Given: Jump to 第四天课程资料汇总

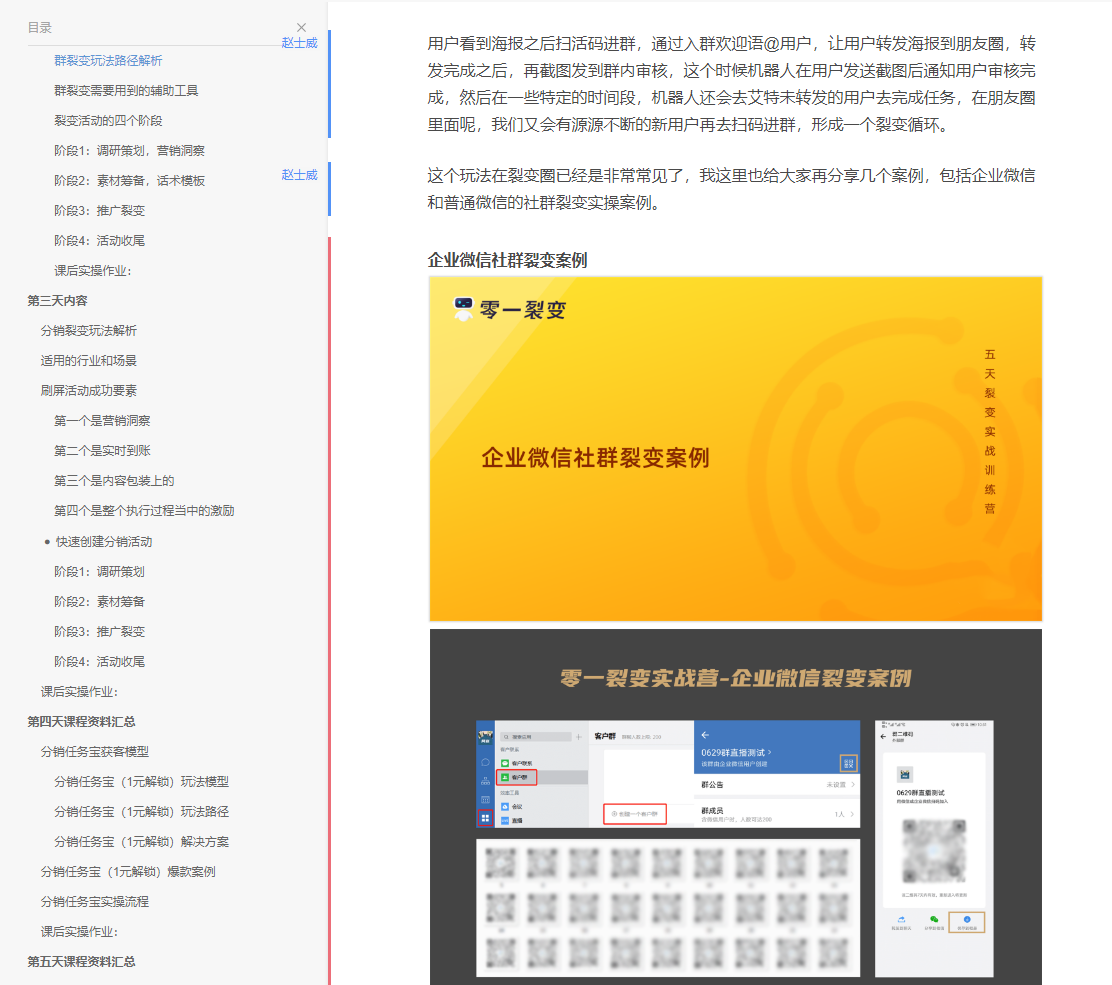Looking at the screenshot, I should (81, 722).
